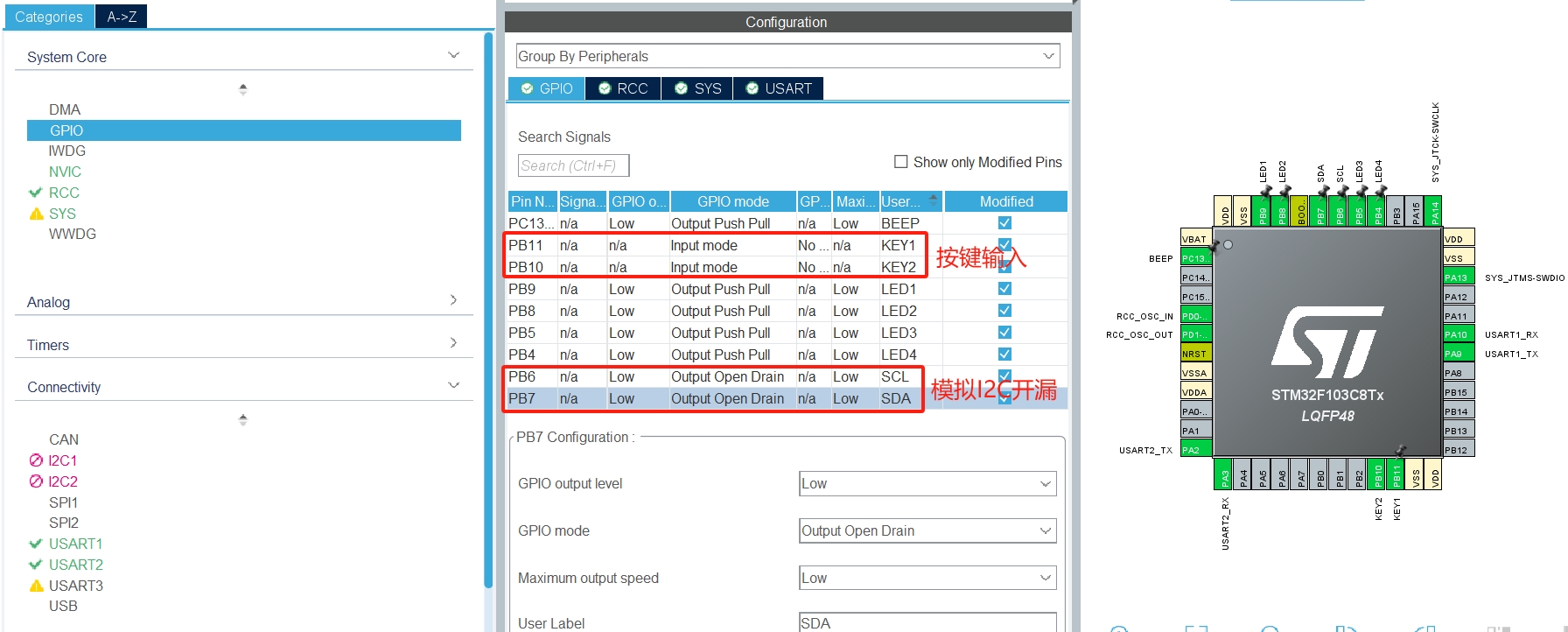
Task: Select the highlighted GPIO tree item
Action: point(244,130)
